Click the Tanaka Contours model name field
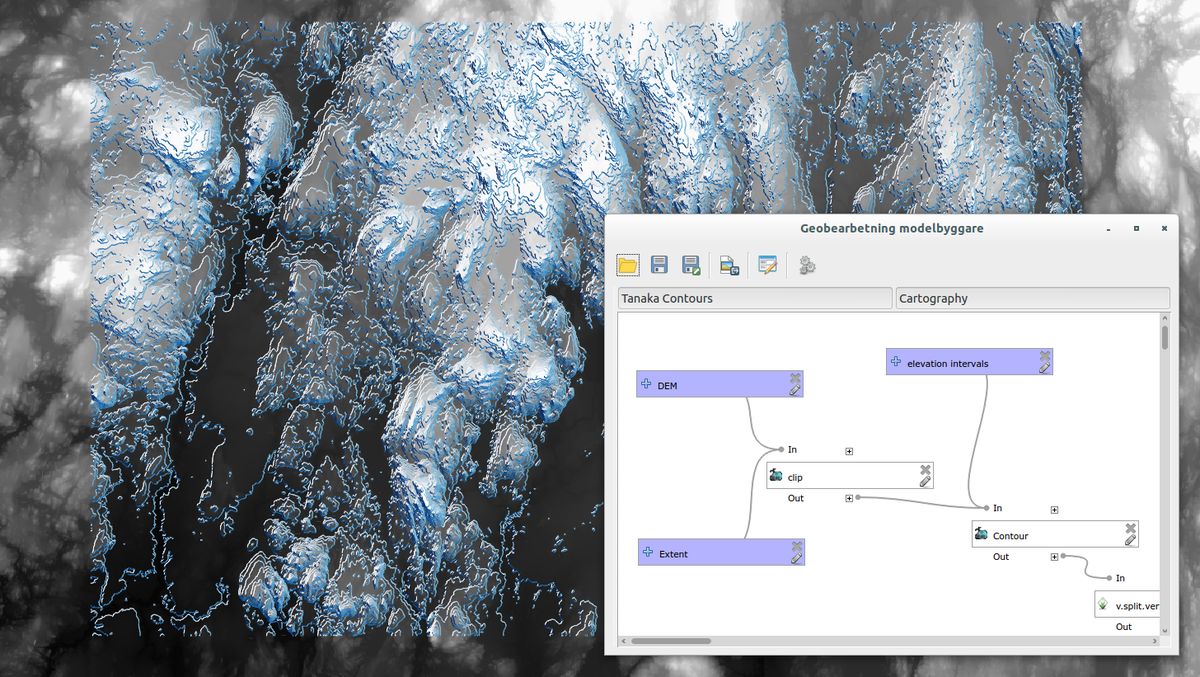The width and height of the screenshot is (1200, 677). (x=754, y=298)
